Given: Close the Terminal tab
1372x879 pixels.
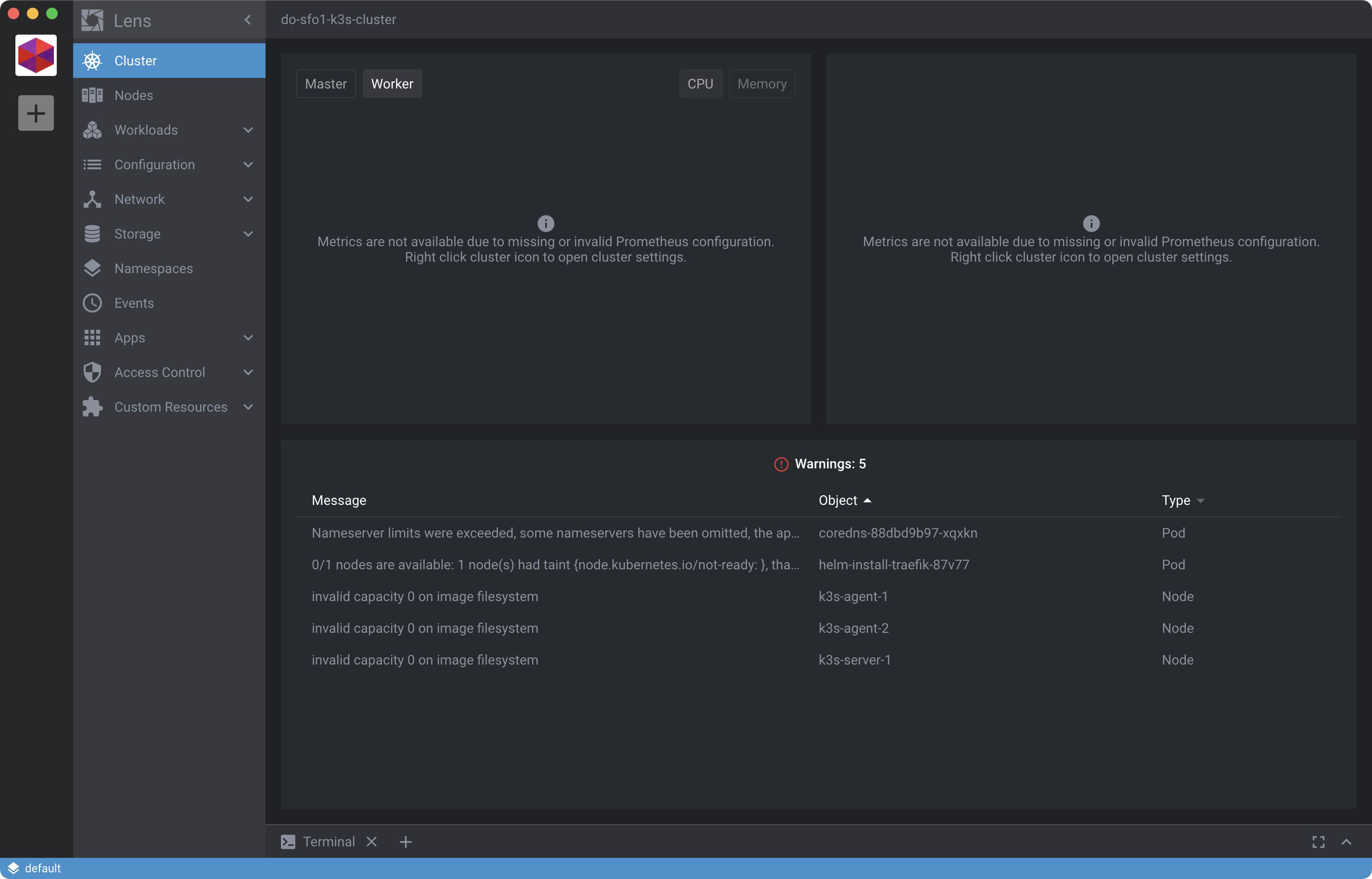Looking at the screenshot, I should [x=372, y=842].
